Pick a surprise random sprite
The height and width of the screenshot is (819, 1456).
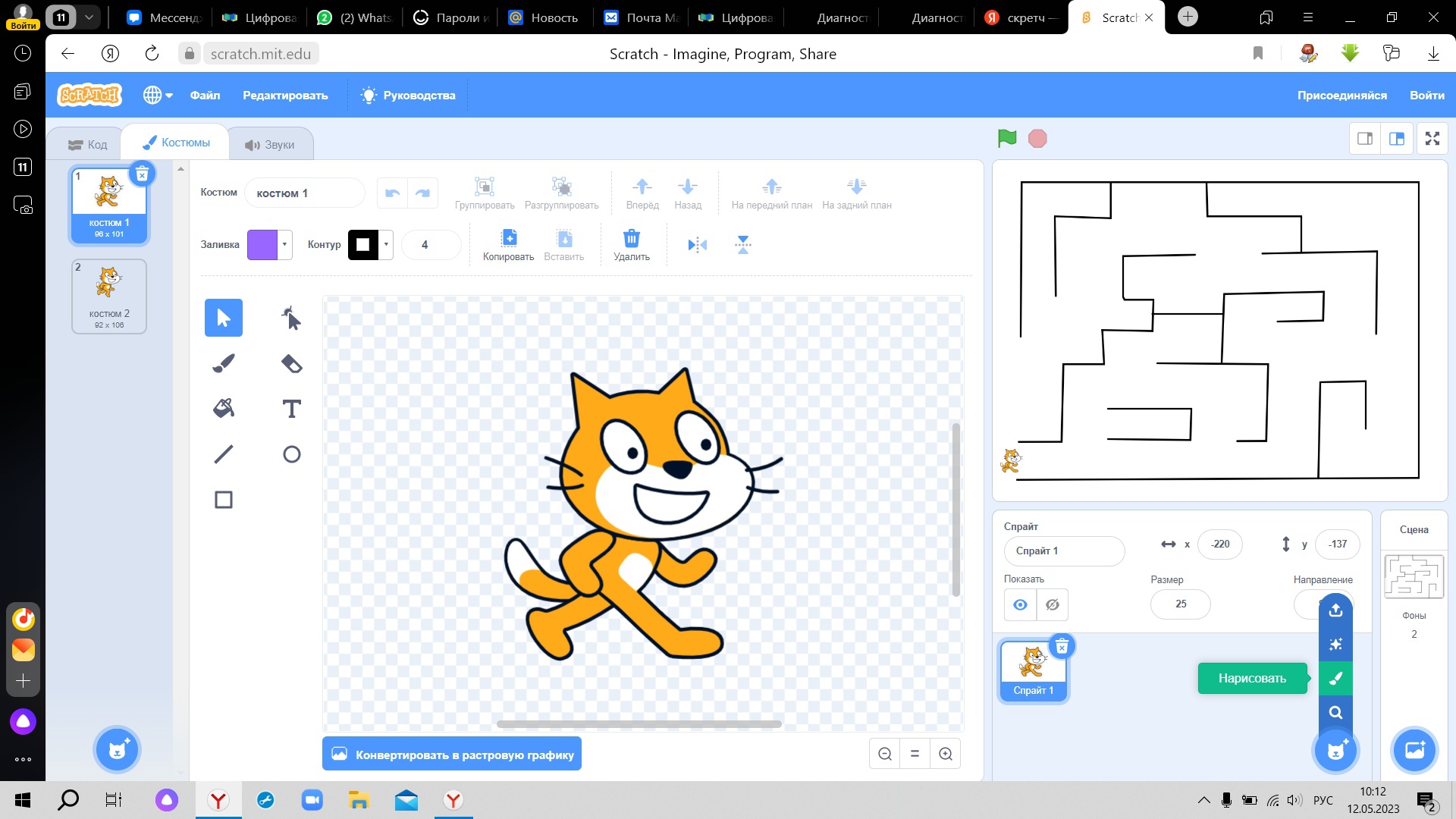pos(1335,644)
